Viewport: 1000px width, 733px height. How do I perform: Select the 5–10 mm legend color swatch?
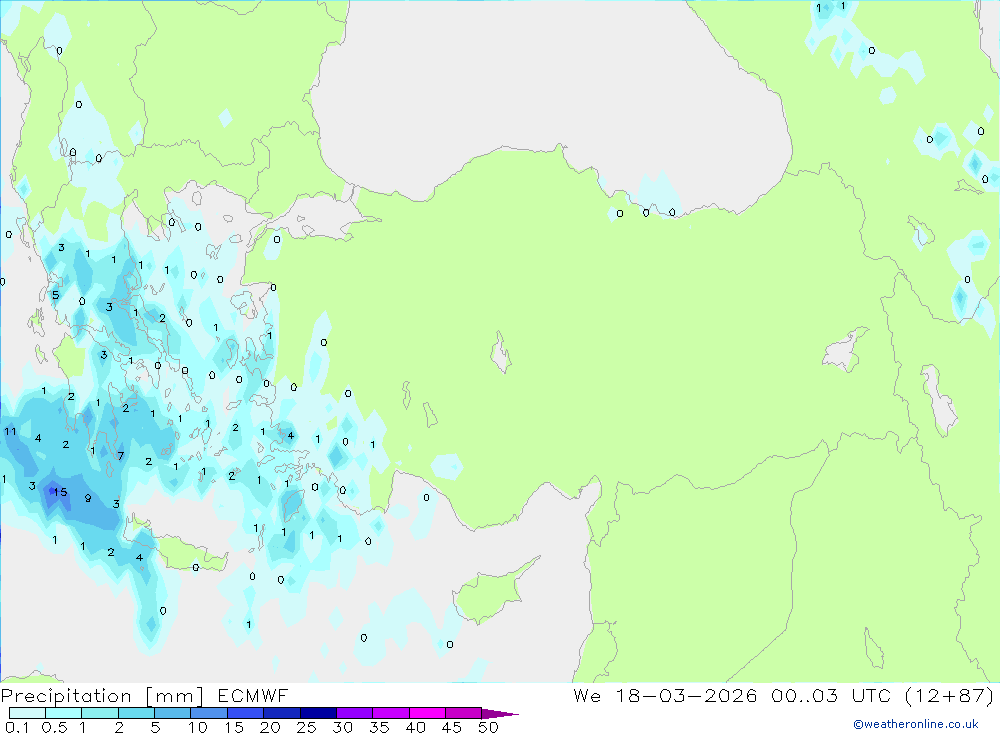[173, 713]
